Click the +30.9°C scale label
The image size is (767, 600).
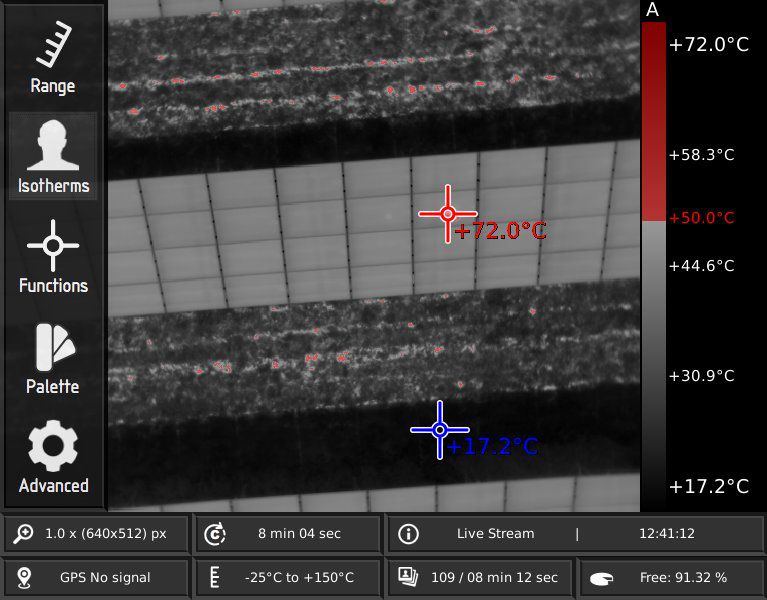701,376
